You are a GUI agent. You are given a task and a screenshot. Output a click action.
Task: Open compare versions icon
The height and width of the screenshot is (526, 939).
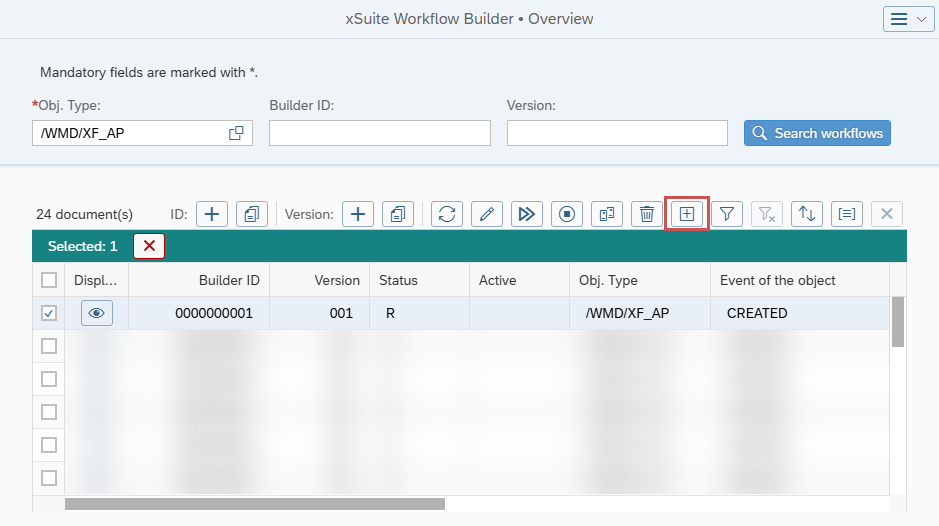607,214
